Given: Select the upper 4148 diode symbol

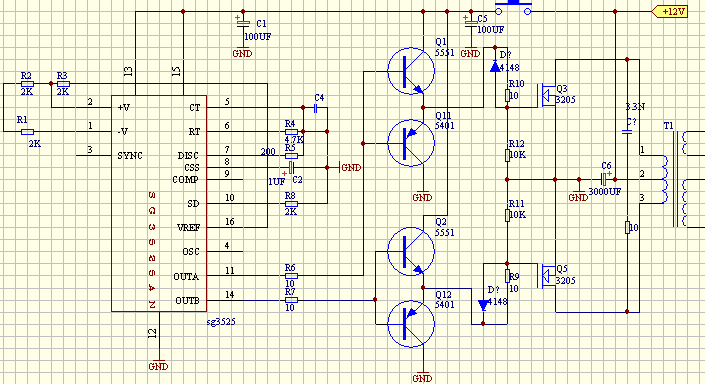Looking at the screenshot, I should point(495,67).
